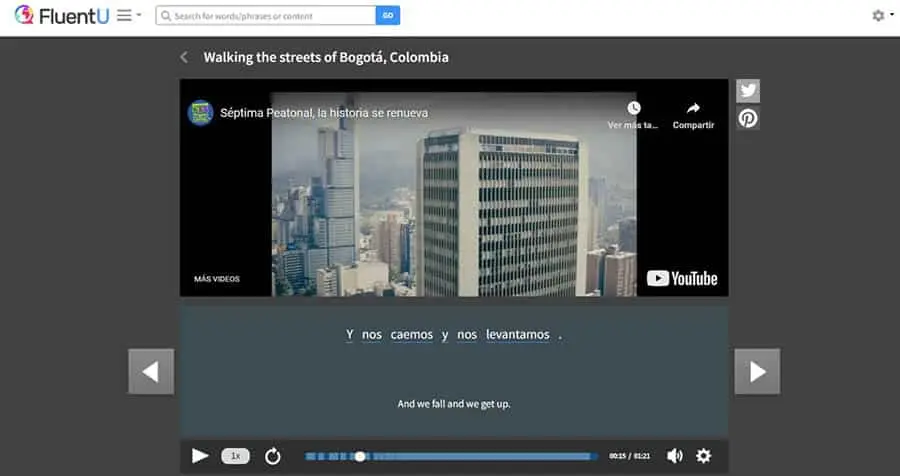Viewport: 900px width, 476px height.
Task: Click the word 'caemos' in the subtitle
Action: pos(412,334)
